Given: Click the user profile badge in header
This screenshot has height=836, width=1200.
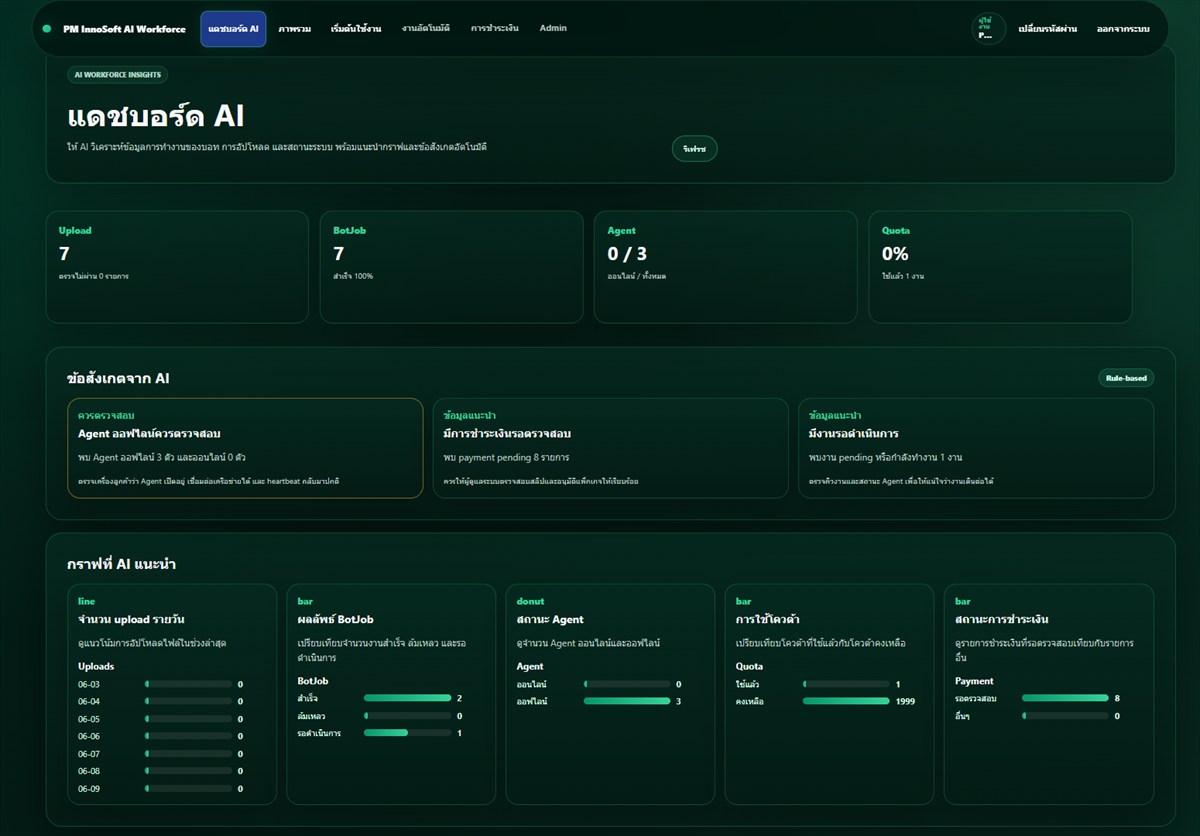Looking at the screenshot, I should point(988,29).
